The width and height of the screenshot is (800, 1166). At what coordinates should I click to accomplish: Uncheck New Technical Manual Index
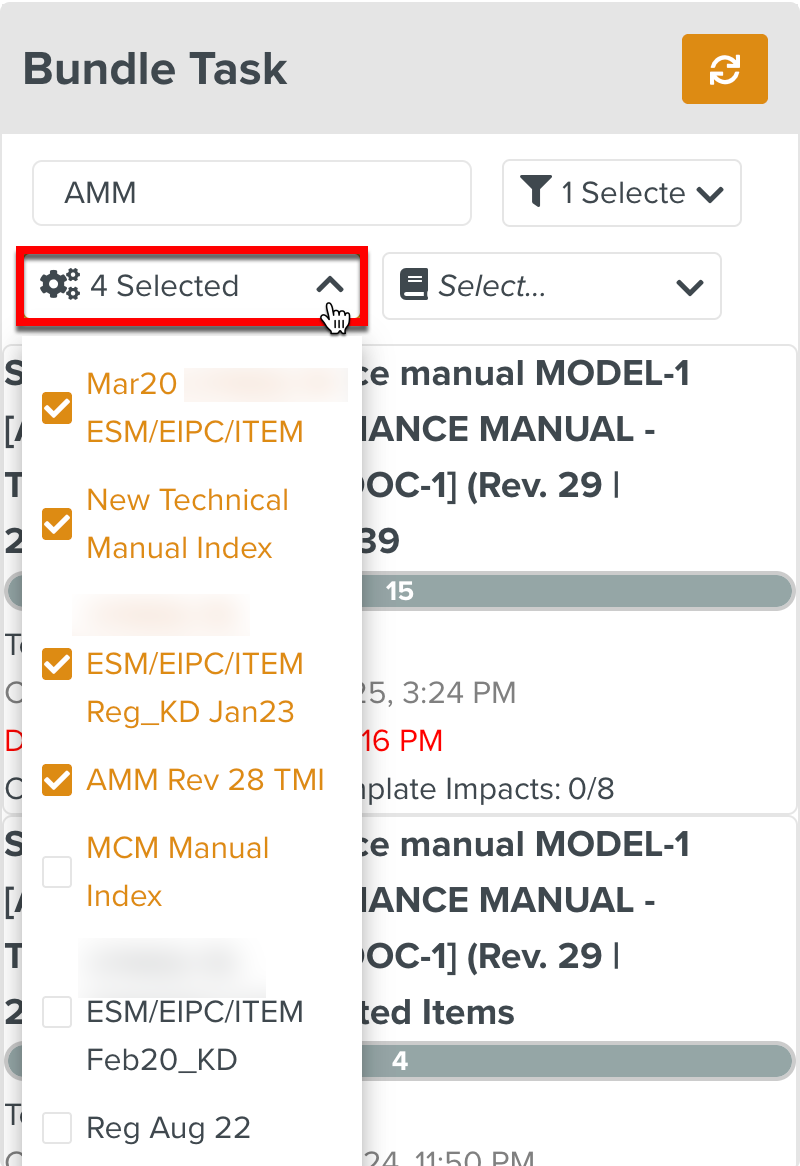57,524
